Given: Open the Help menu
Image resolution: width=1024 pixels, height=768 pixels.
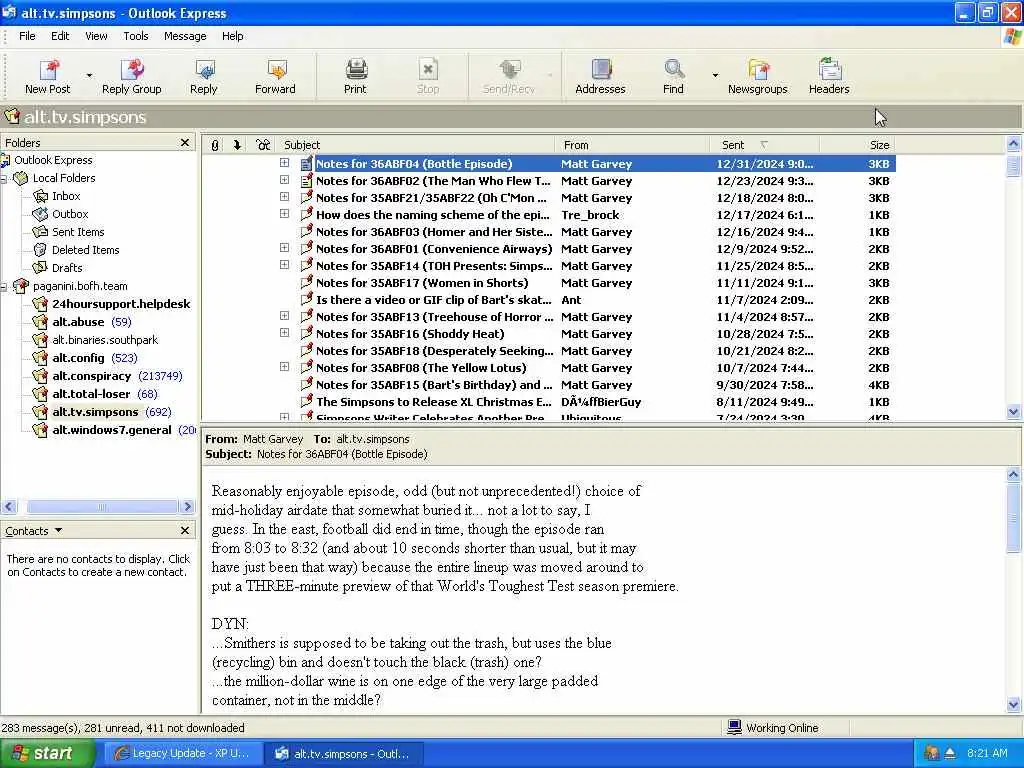Looking at the screenshot, I should point(232,36).
